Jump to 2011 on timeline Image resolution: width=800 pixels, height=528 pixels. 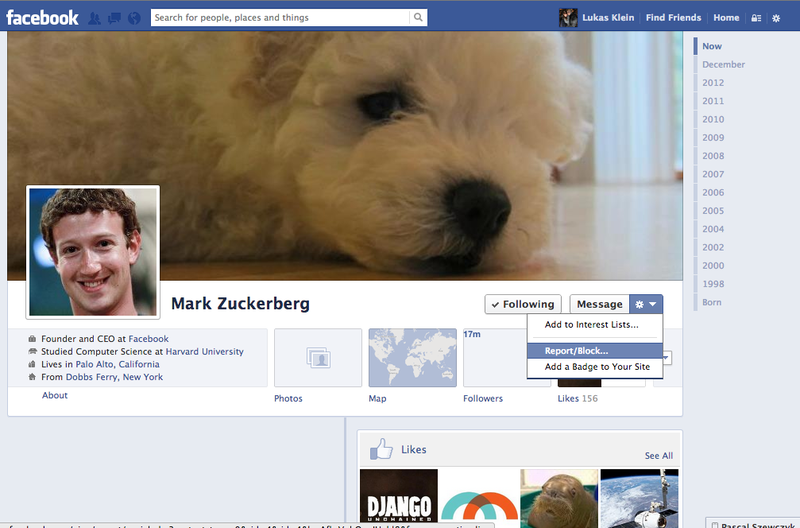point(713,101)
